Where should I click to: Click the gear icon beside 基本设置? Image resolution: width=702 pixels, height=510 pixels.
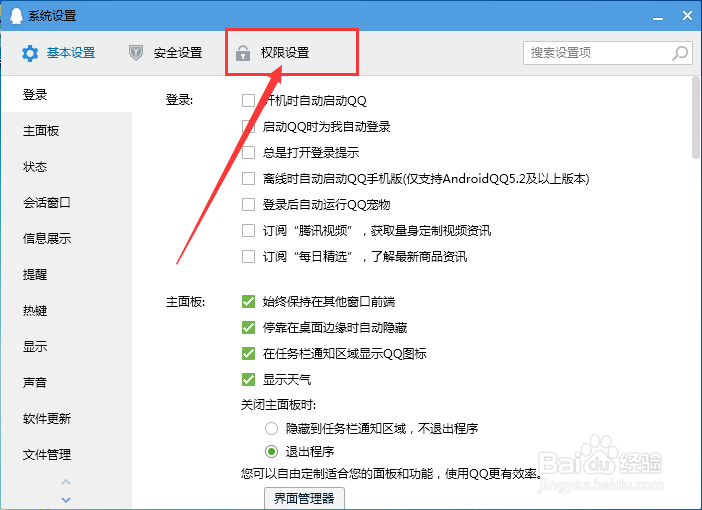tap(30, 53)
